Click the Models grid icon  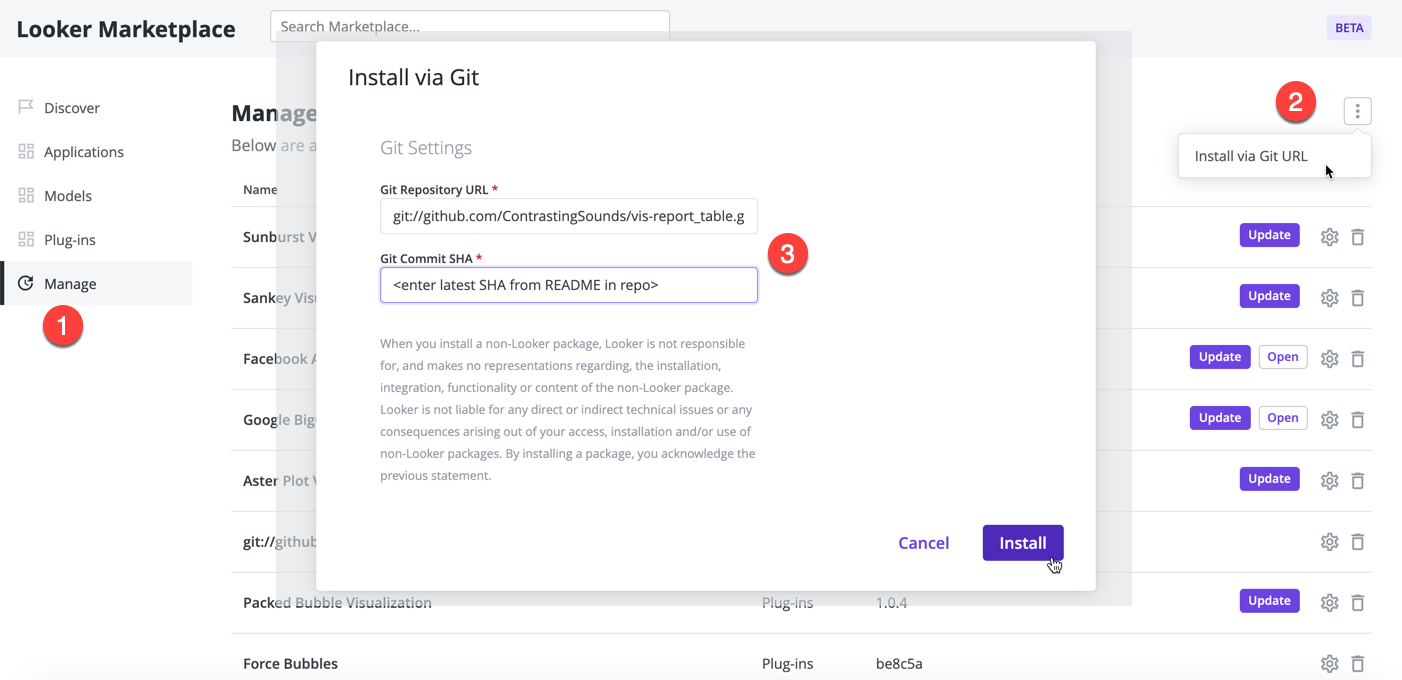coord(26,195)
